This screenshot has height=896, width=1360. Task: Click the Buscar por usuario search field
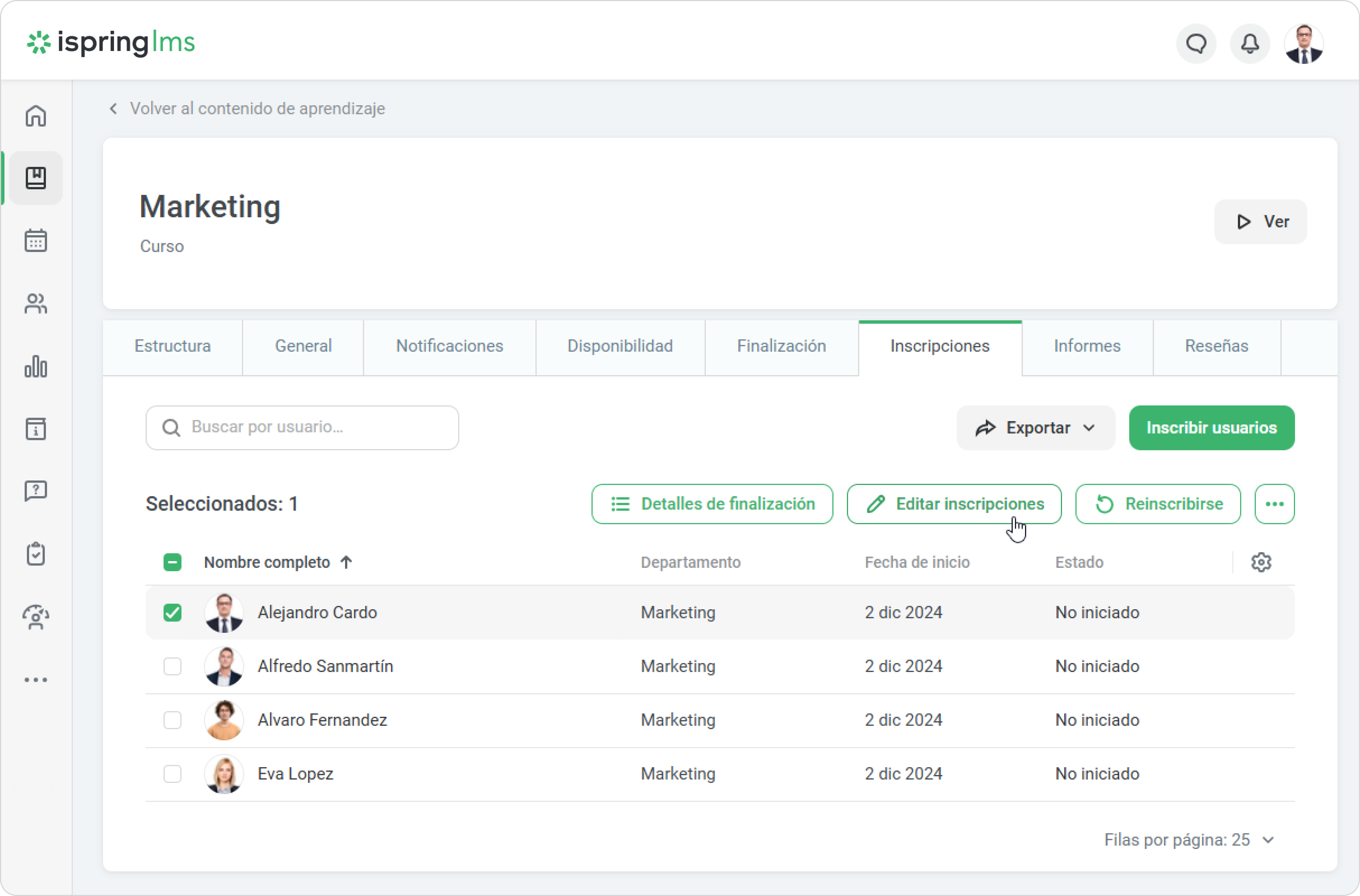302,428
